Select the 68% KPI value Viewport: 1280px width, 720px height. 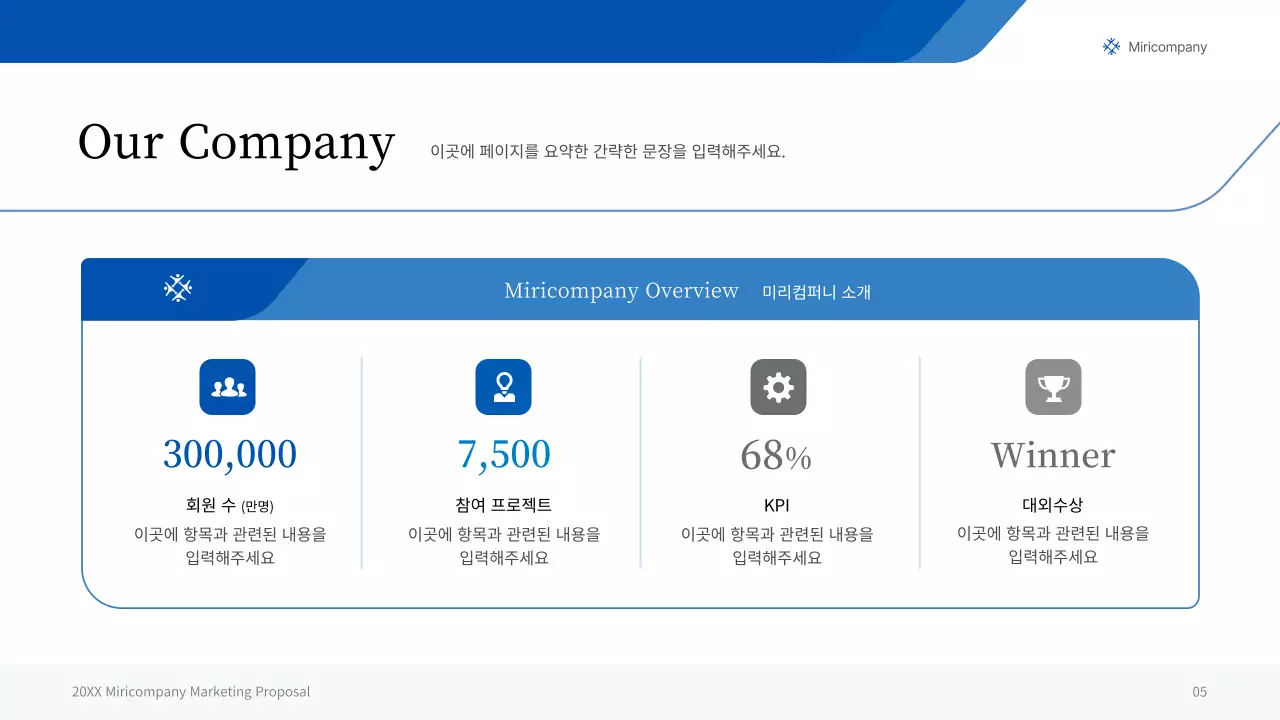pyautogui.click(x=776, y=454)
